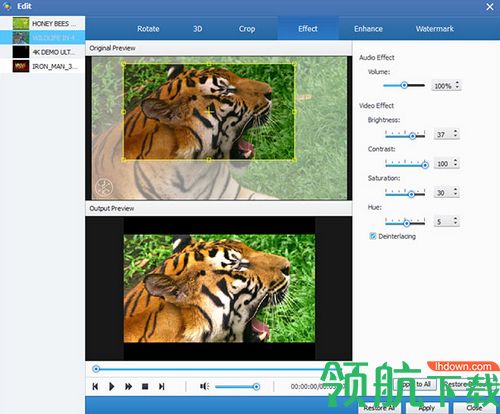500x414 pixels.
Task: Increase Brightness with the stepper arrow
Action: point(456,131)
